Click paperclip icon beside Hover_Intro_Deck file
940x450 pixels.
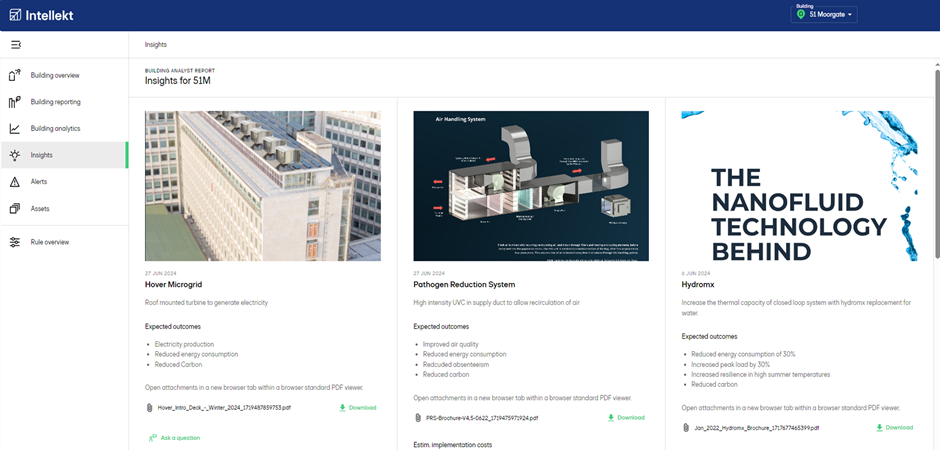pos(149,407)
